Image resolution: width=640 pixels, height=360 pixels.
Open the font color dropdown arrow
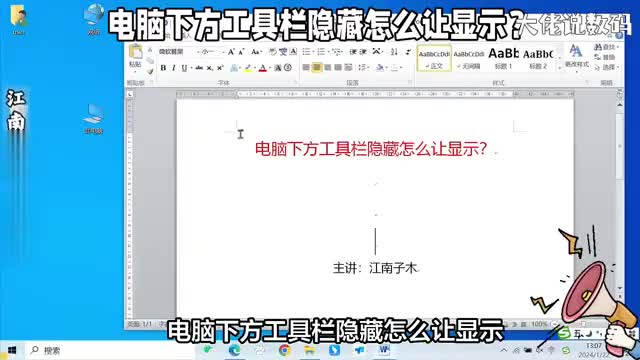coord(269,68)
